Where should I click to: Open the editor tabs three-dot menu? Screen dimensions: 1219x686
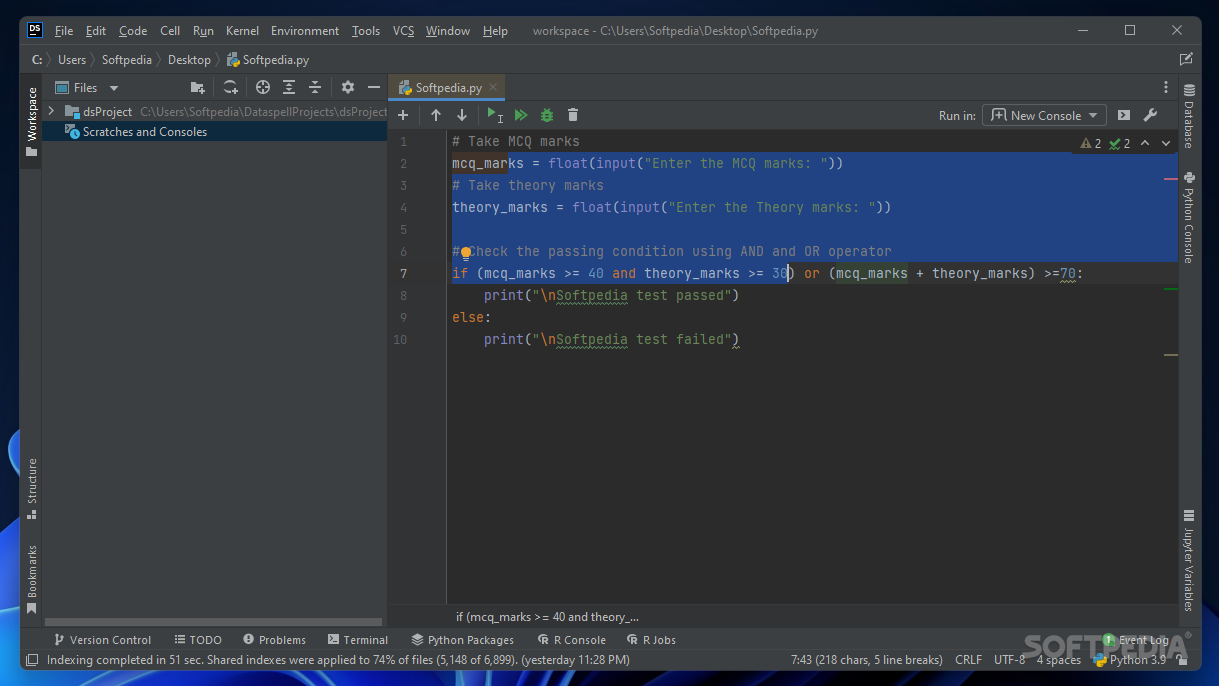click(x=1166, y=88)
